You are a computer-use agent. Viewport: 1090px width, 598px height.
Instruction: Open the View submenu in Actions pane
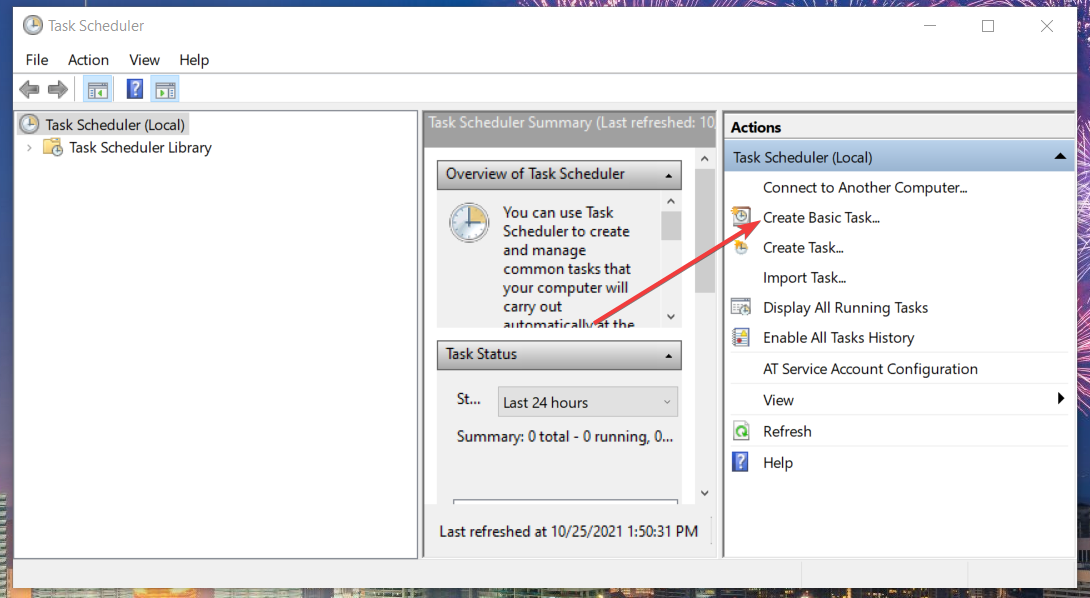[778, 399]
